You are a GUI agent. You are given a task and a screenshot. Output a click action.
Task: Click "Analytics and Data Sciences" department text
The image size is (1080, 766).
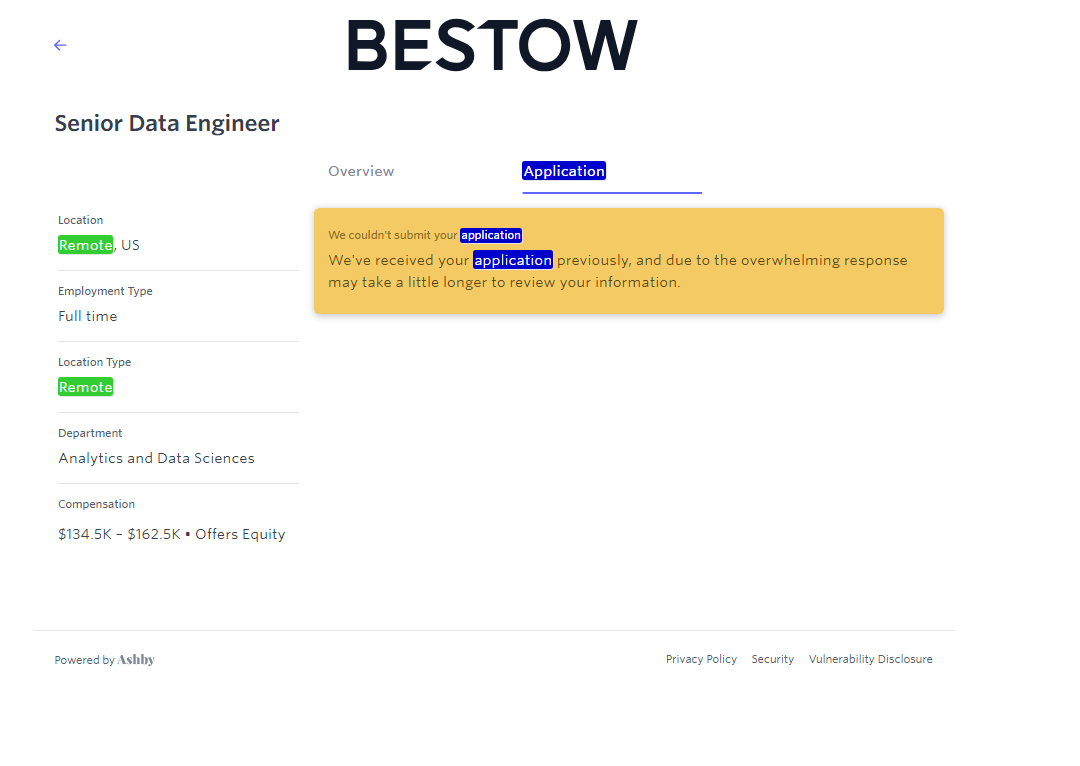point(156,458)
